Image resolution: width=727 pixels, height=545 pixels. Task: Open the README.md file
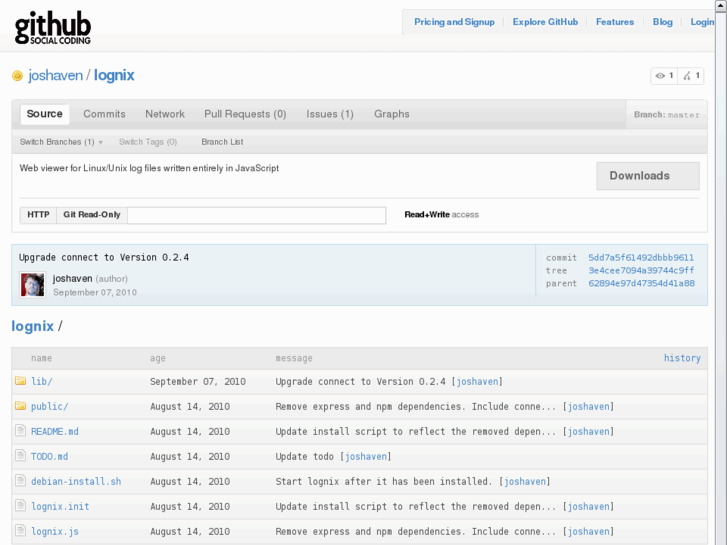(55, 431)
